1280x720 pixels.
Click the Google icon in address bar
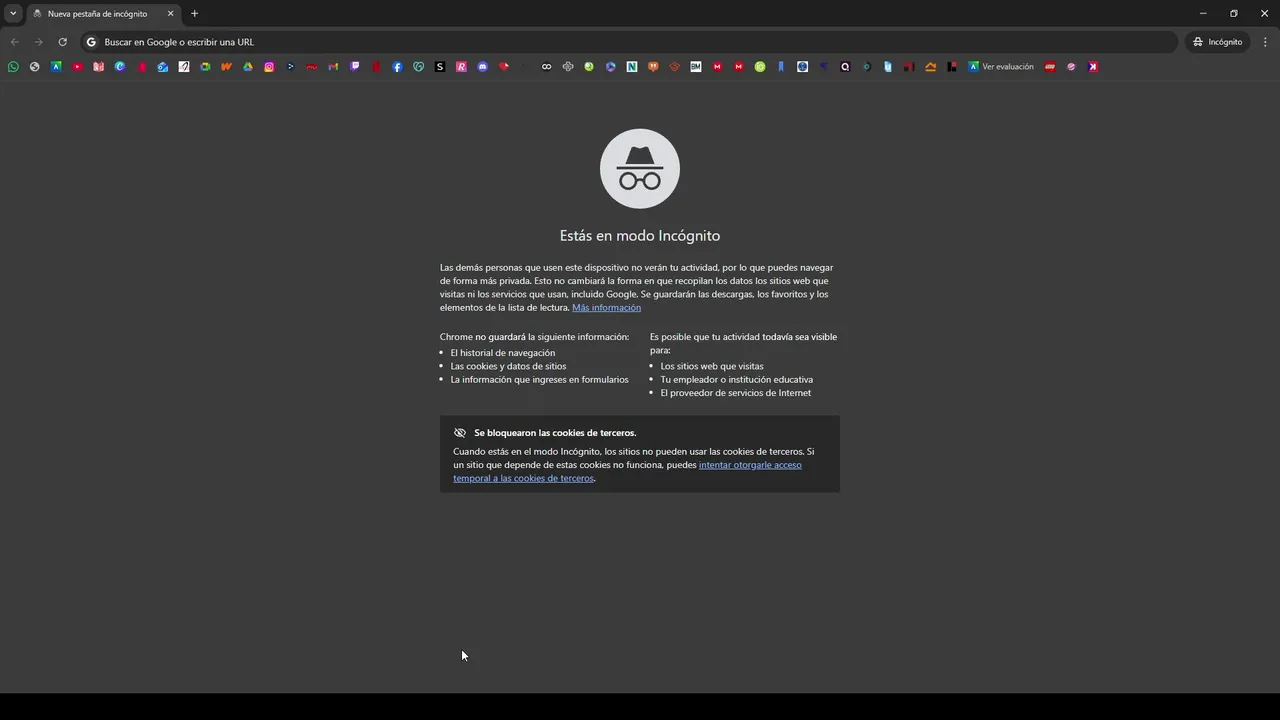[x=91, y=42]
